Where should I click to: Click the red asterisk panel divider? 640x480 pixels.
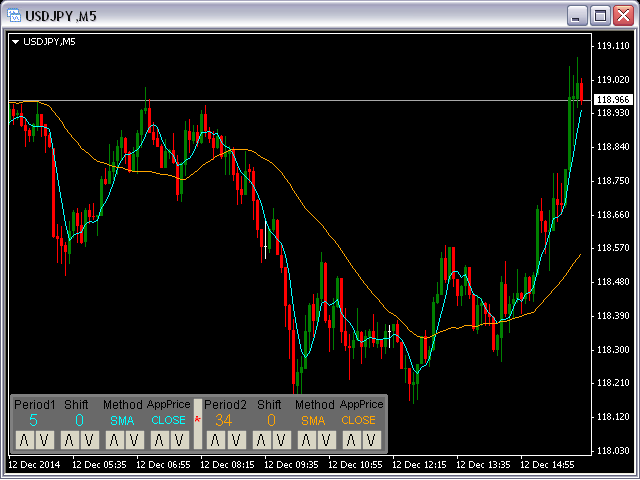[197, 421]
